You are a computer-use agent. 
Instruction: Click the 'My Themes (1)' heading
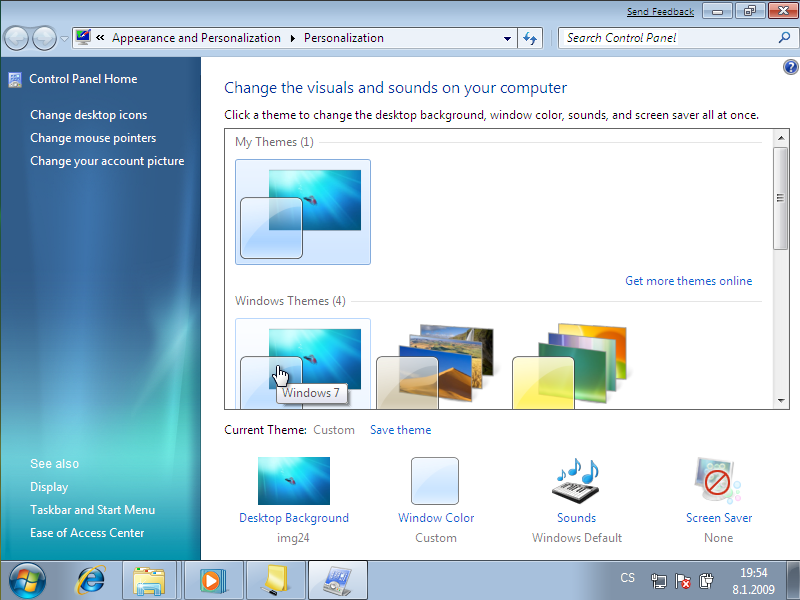click(x=274, y=142)
